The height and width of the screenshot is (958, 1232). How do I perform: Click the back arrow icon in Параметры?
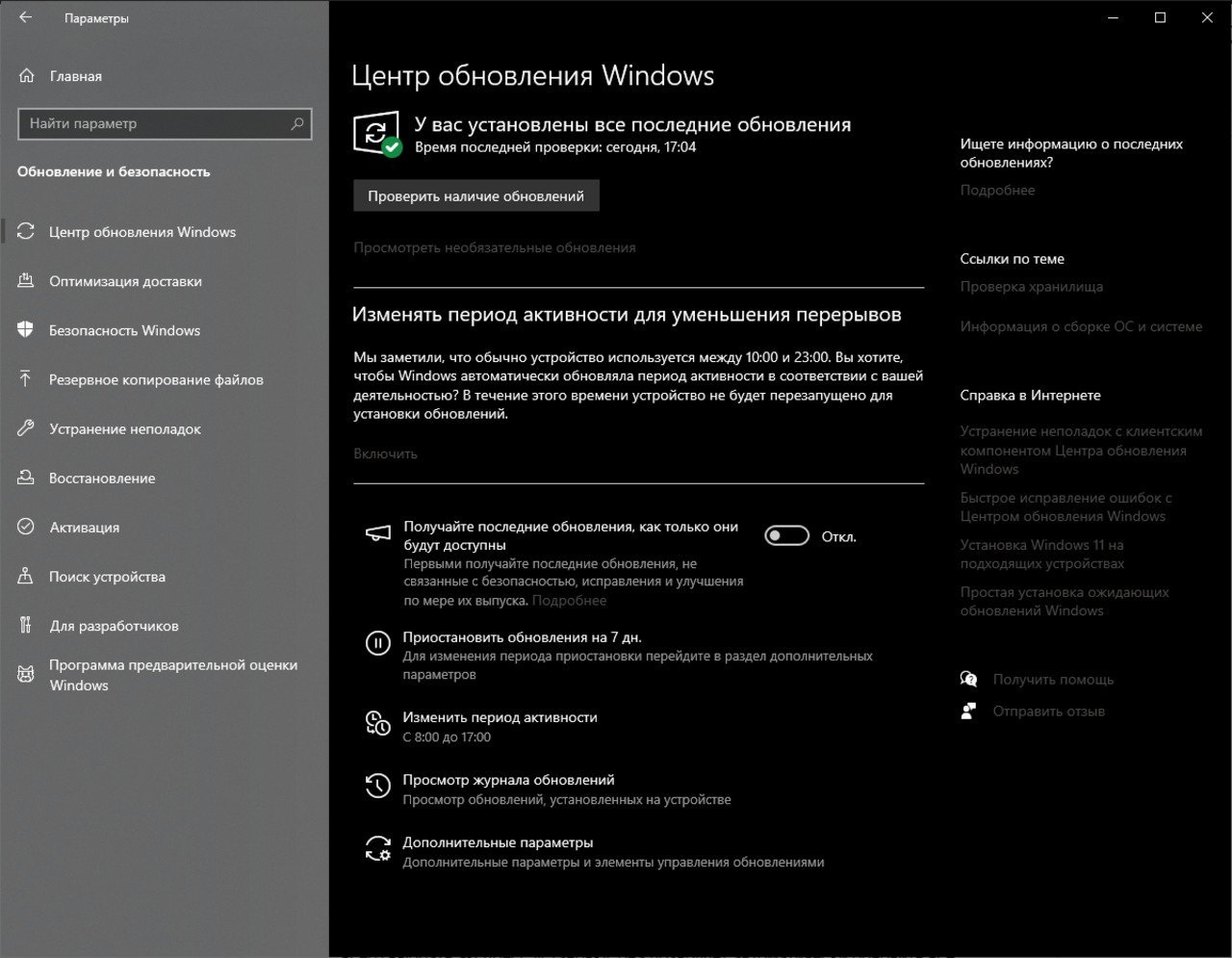(x=25, y=17)
